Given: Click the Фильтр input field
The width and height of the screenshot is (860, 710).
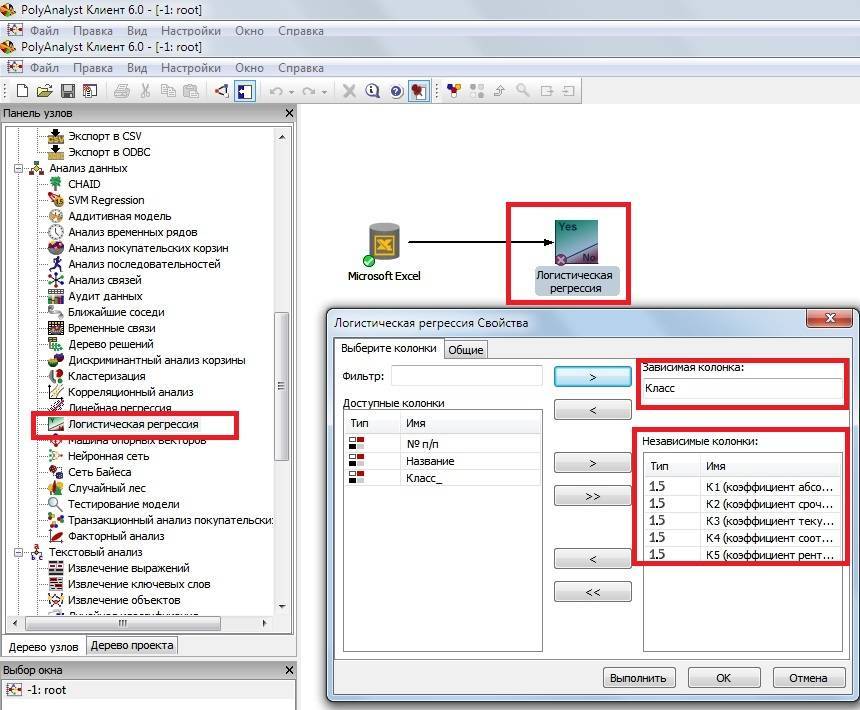Looking at the screenshot, I should click(x=466, y=376).
